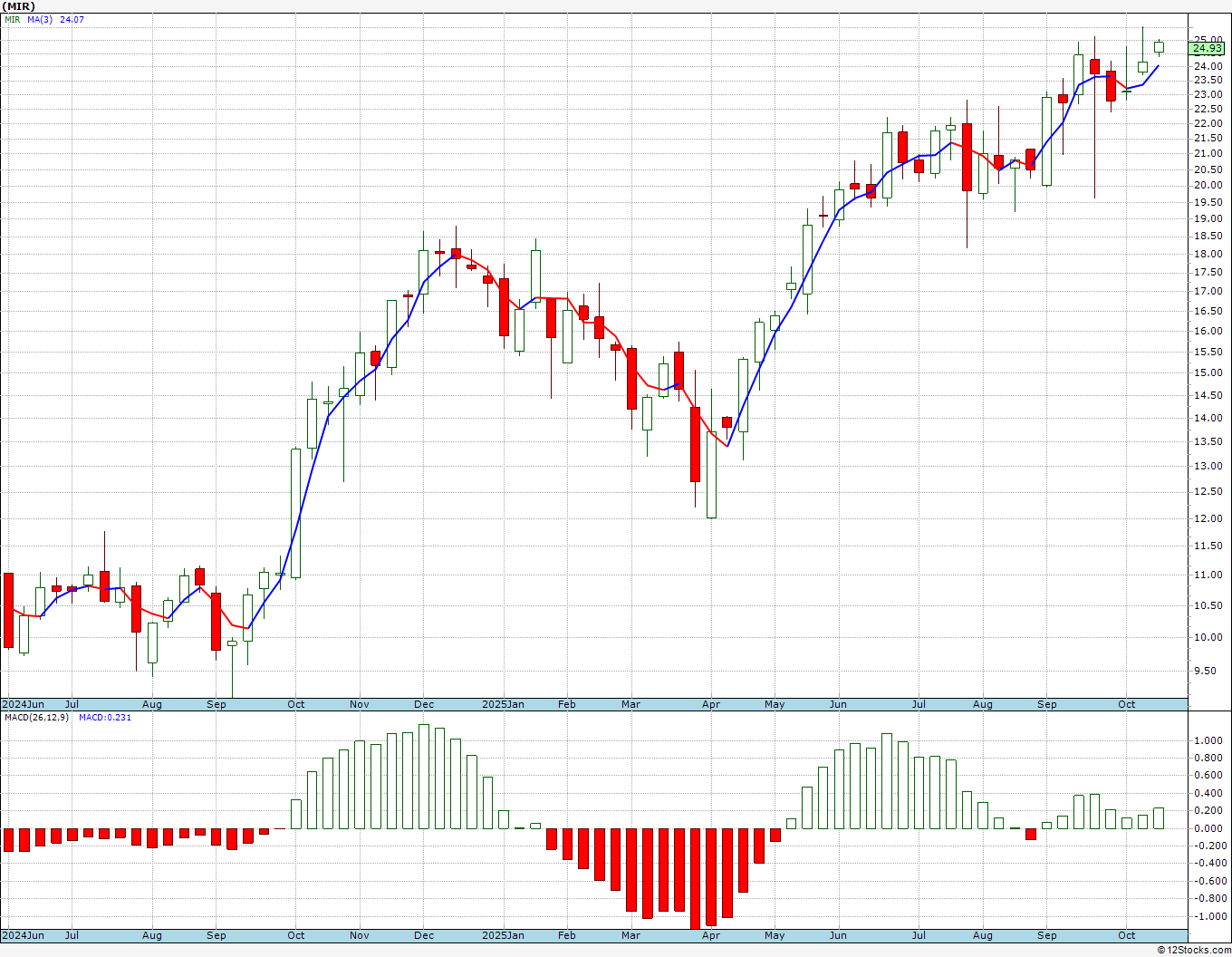Click "Dec" on the MACD panel date axis
Screen dimensions: 1232x957
pos(424,935)
